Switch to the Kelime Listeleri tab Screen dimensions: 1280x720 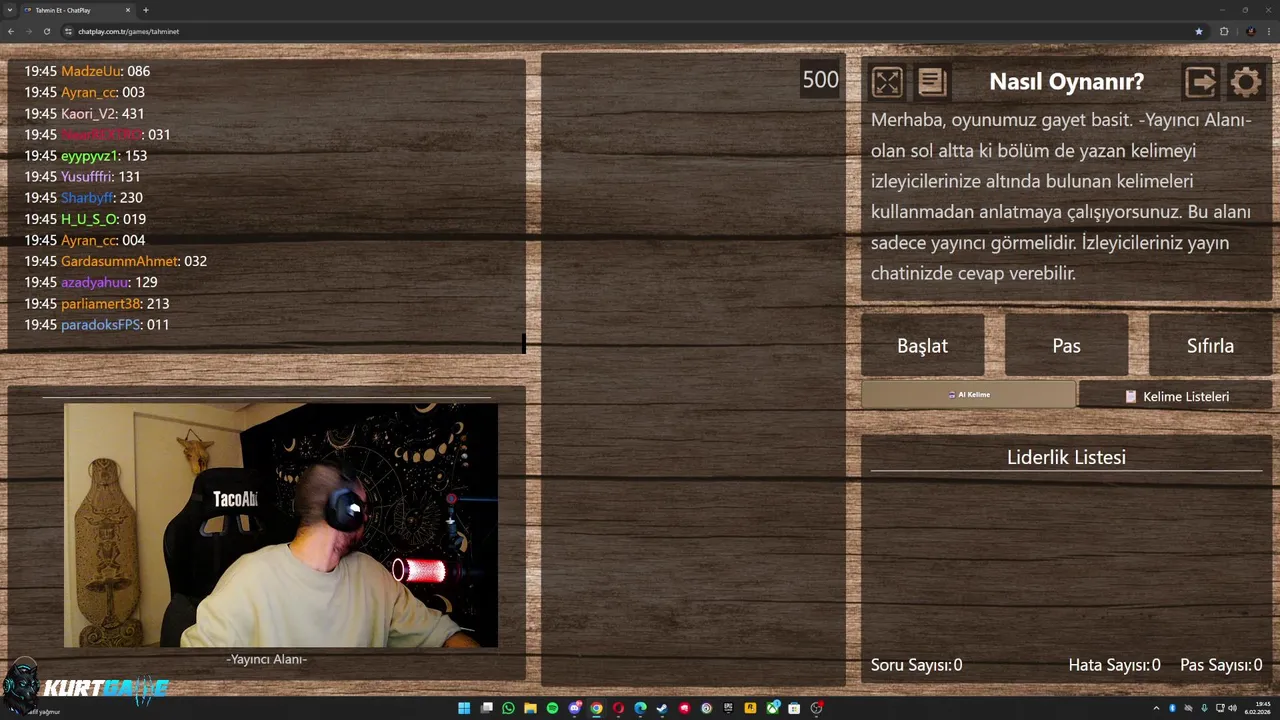tap(1176, 396)
